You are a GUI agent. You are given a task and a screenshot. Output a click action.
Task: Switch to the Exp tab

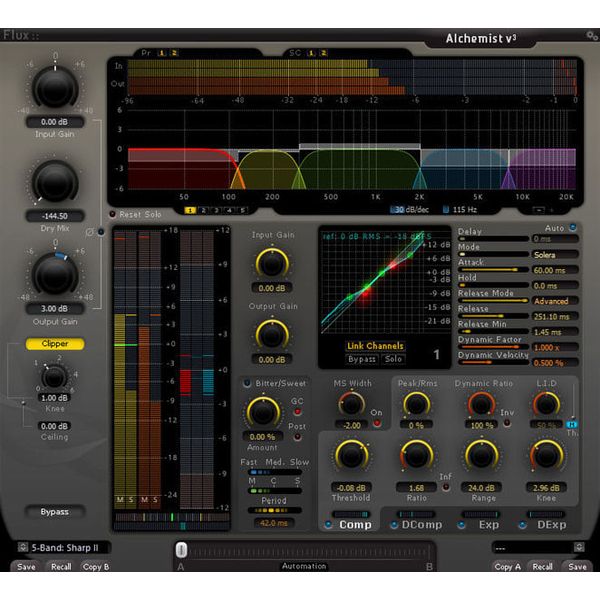point(481,524)
